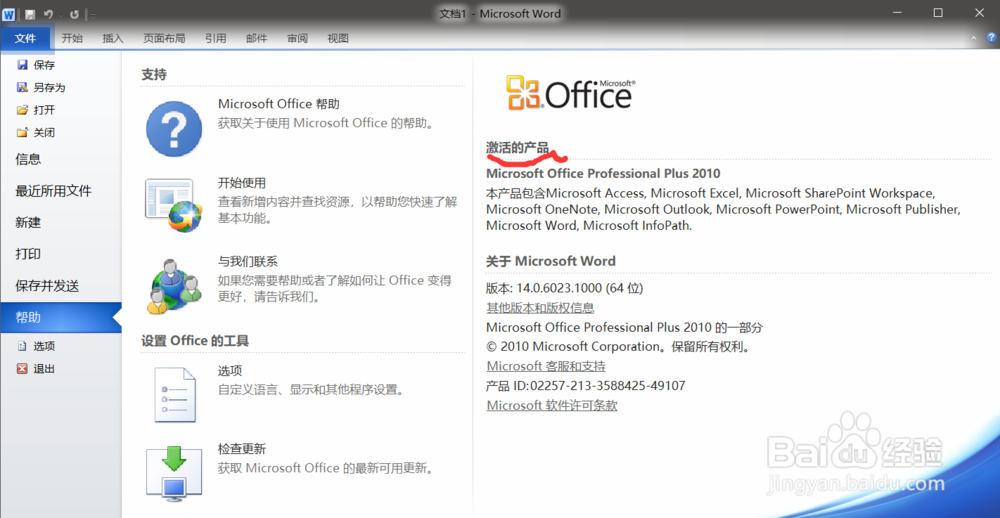
Task: Click the 文件 file tab
Action: 26,38
